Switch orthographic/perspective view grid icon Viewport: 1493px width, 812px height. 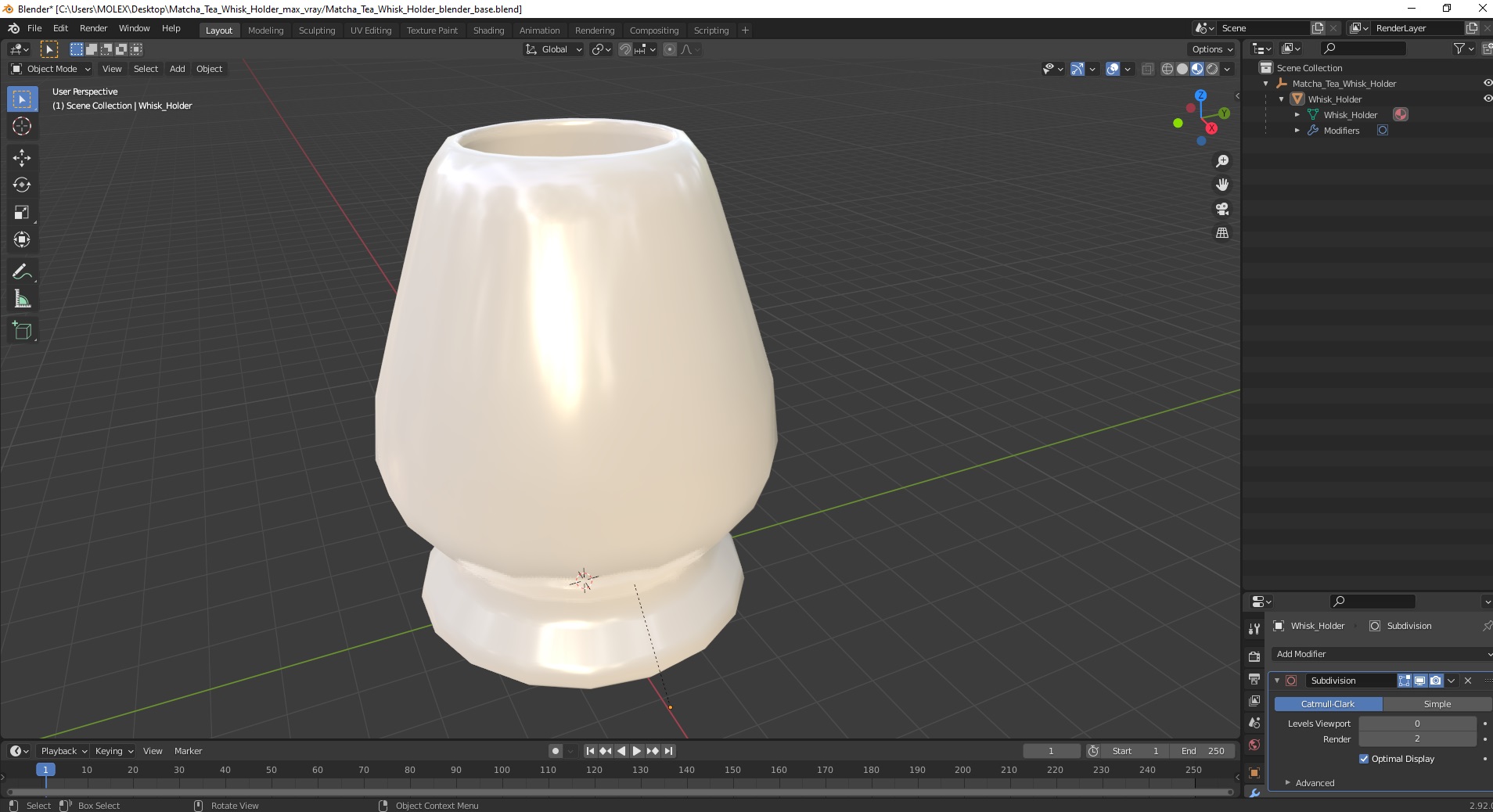[1221, 233]
